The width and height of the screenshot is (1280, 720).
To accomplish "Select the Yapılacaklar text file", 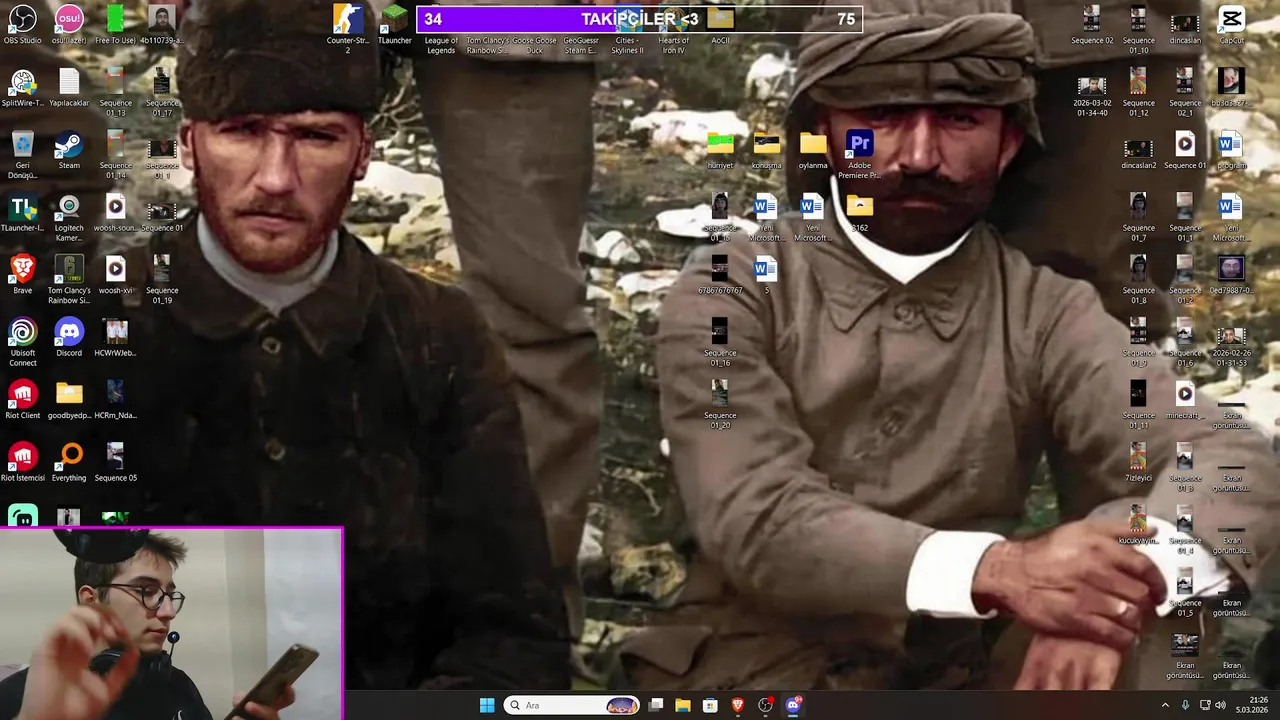I will click(69, 88).
